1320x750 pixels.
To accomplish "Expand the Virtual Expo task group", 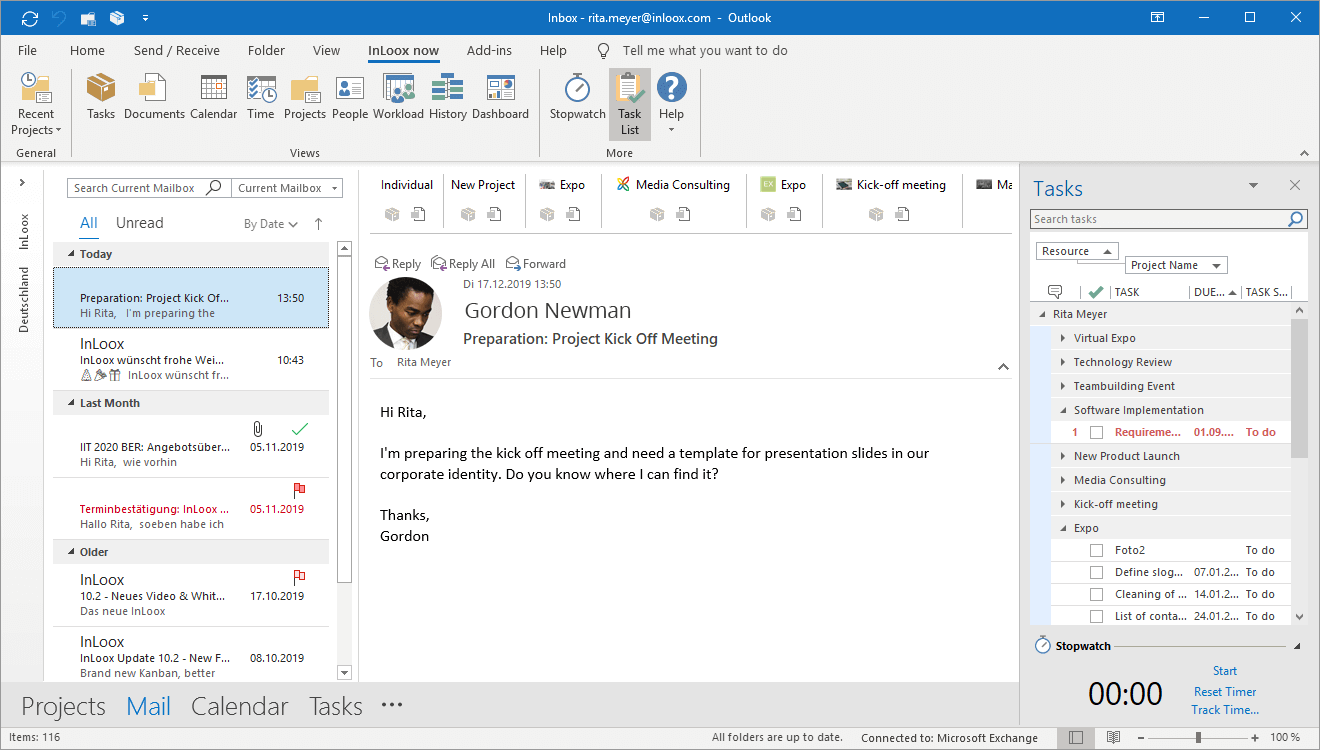I will (x=1062, y=338).
